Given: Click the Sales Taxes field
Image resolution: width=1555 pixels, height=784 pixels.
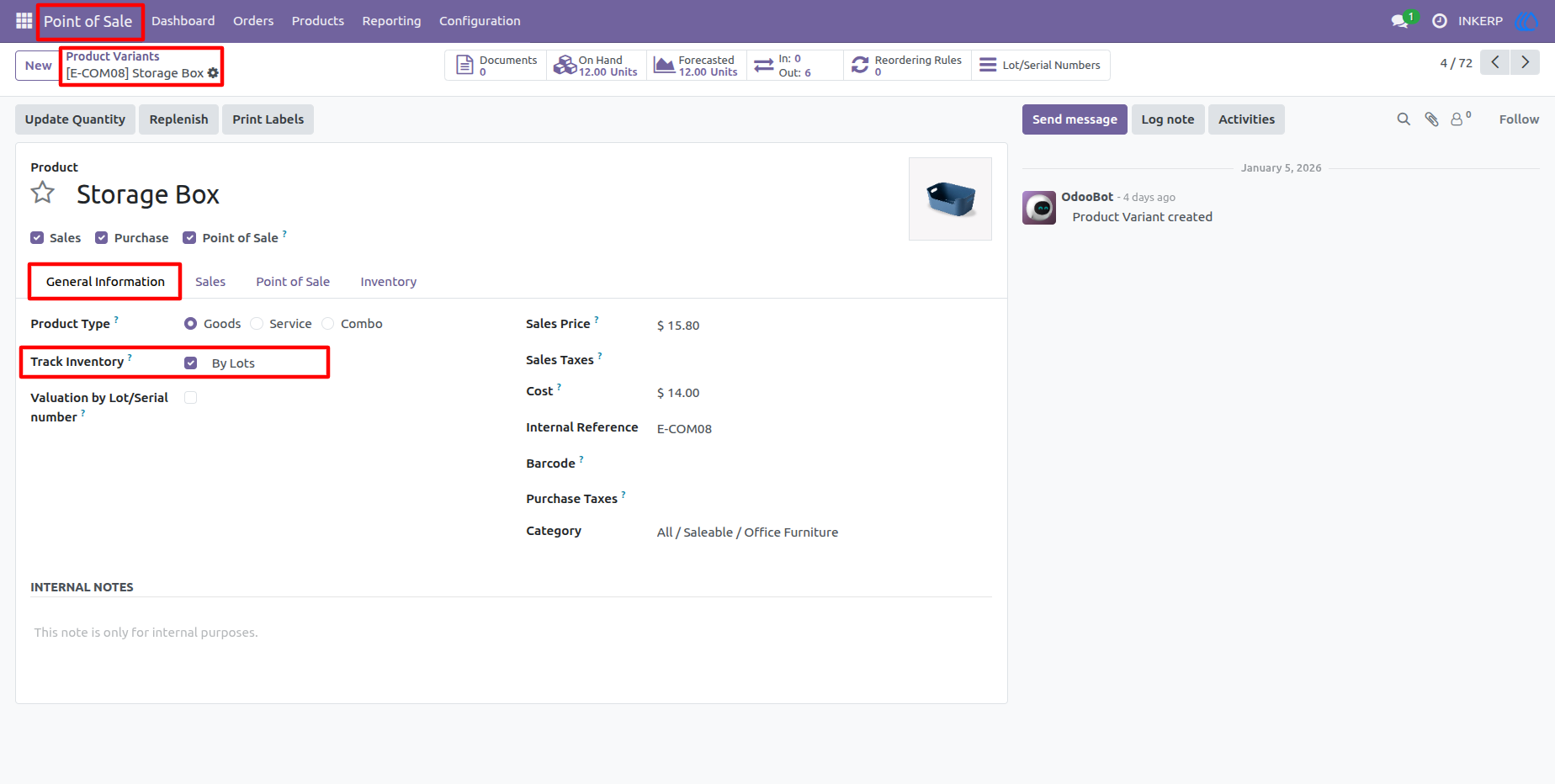Looking at the screenshot, I should tap(823, 360).
